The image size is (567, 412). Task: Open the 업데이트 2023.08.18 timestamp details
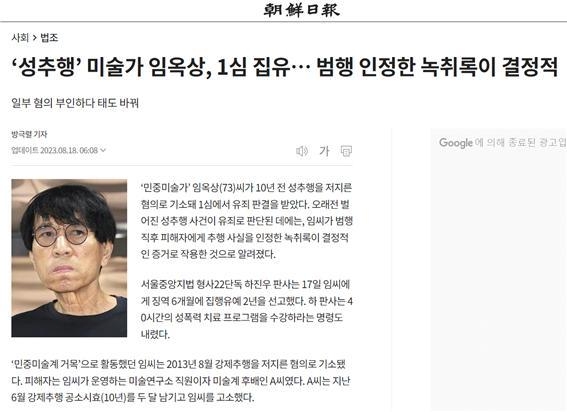[55, 150]
